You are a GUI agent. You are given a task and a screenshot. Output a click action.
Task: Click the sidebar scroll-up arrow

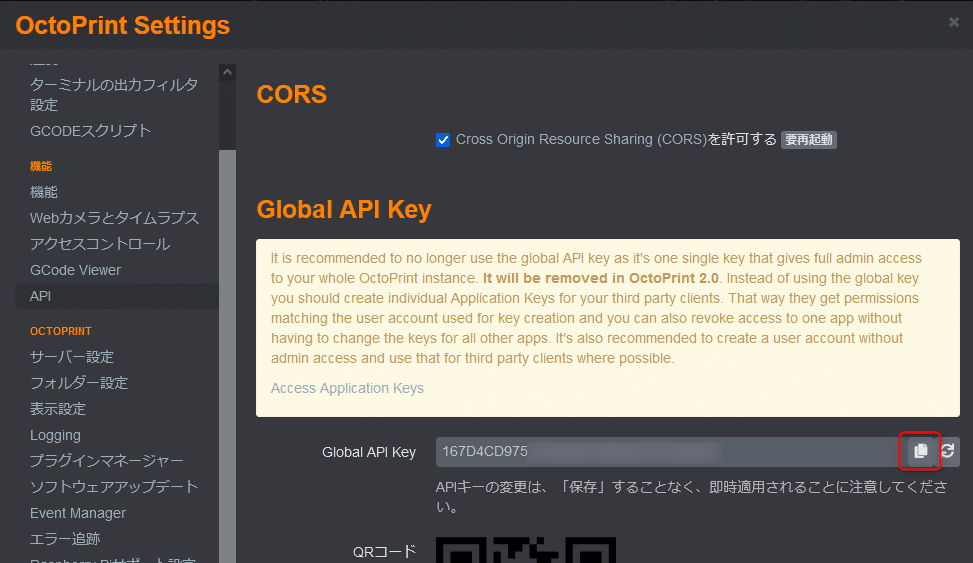point(227,73)
